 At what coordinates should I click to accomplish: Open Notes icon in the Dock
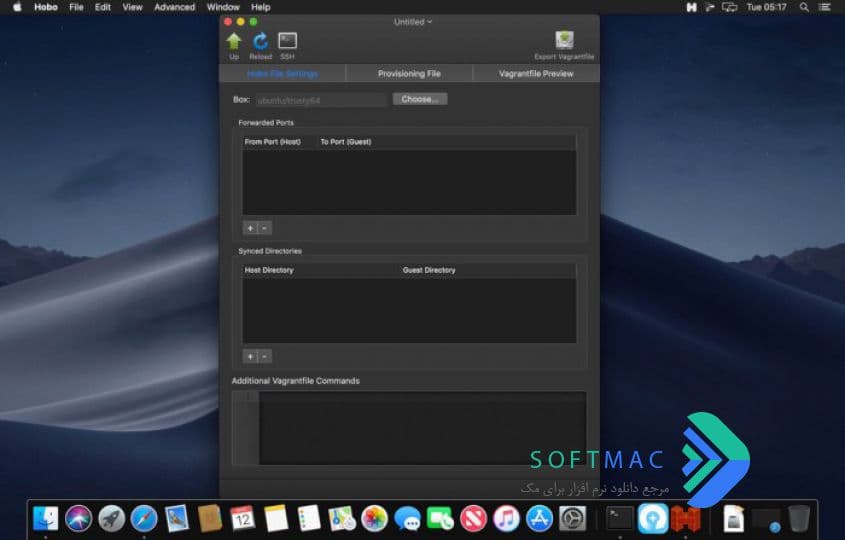(276, 519)
